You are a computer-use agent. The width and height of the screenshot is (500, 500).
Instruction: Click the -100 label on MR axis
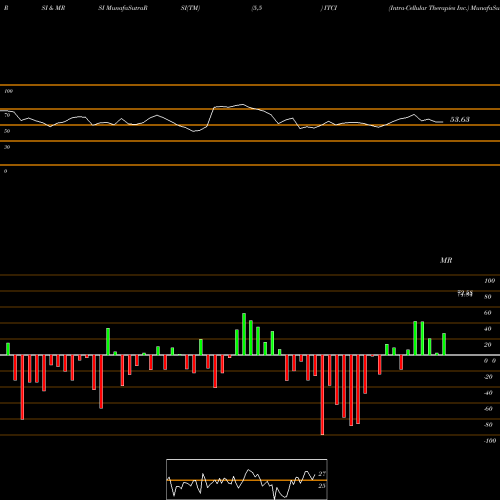[490, 441]
